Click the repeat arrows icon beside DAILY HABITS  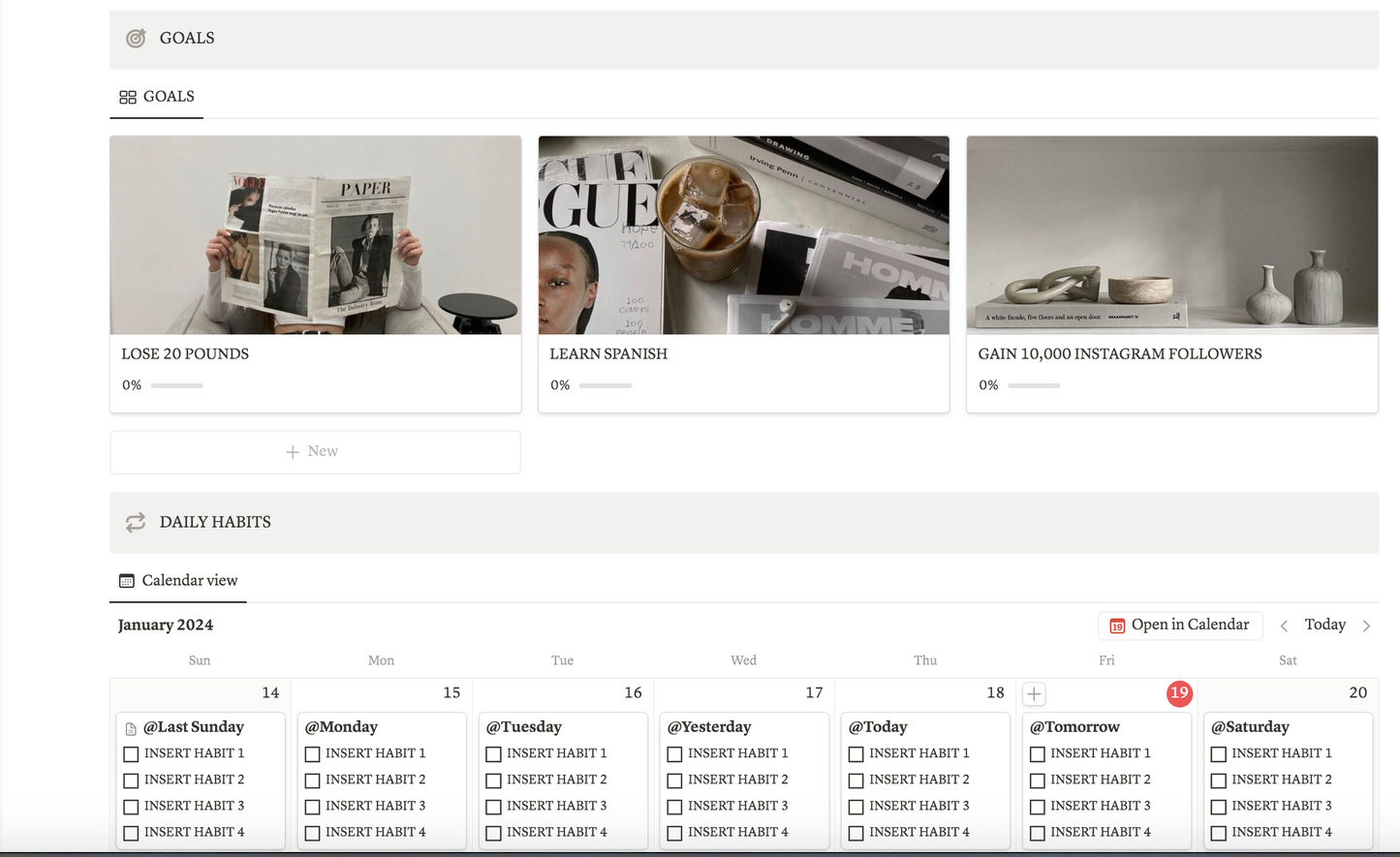tap(135, 522)
